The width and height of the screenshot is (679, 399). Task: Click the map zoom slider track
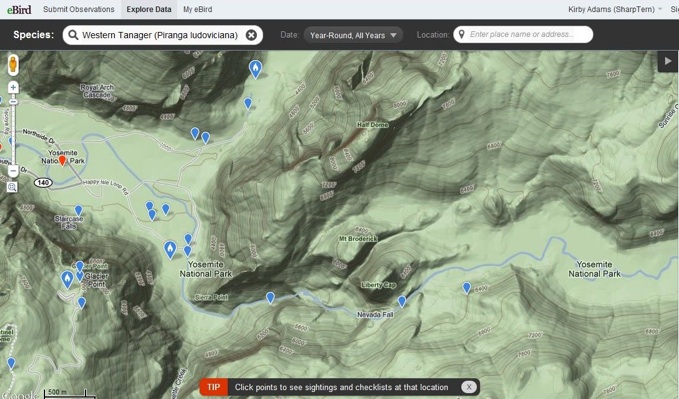pyautogui.click(x=13, y=130)
